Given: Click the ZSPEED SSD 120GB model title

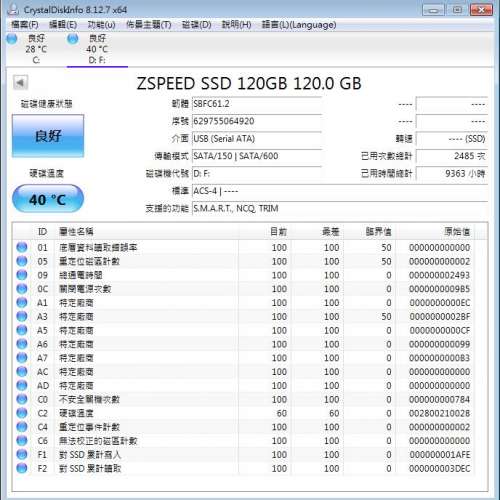Looking at the screenshot, I should click(249, 83).
